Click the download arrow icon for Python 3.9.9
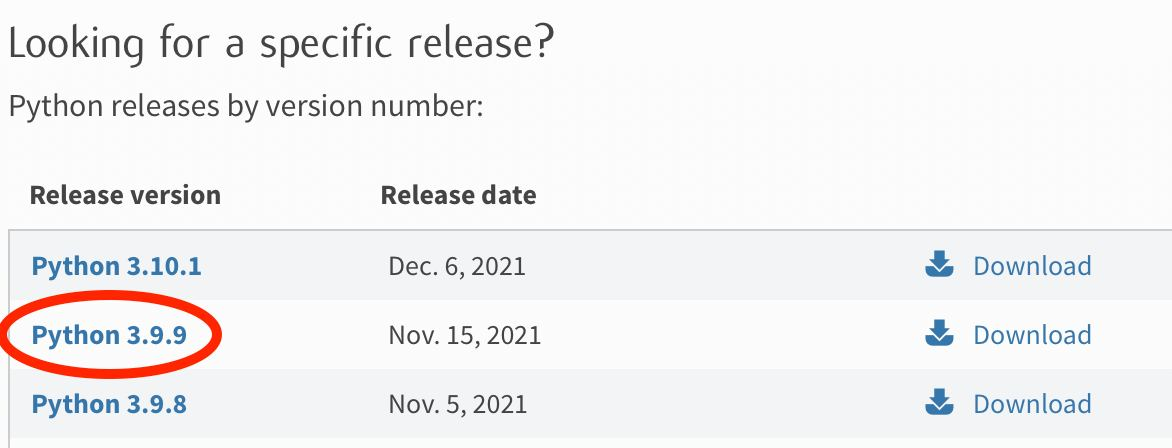 tap(939, 334)
